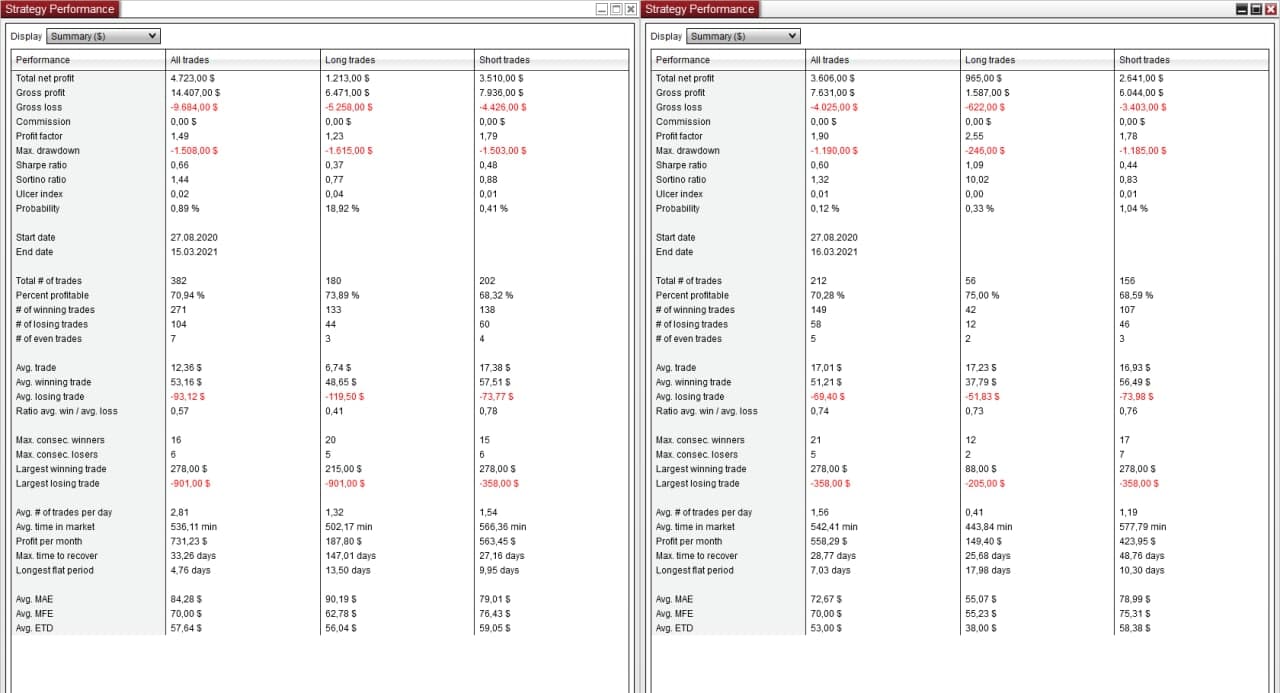Click right window's Long trades column header
Viewport: 1280px width, 693px height.
pyautogui.click(x=990, y=60)
